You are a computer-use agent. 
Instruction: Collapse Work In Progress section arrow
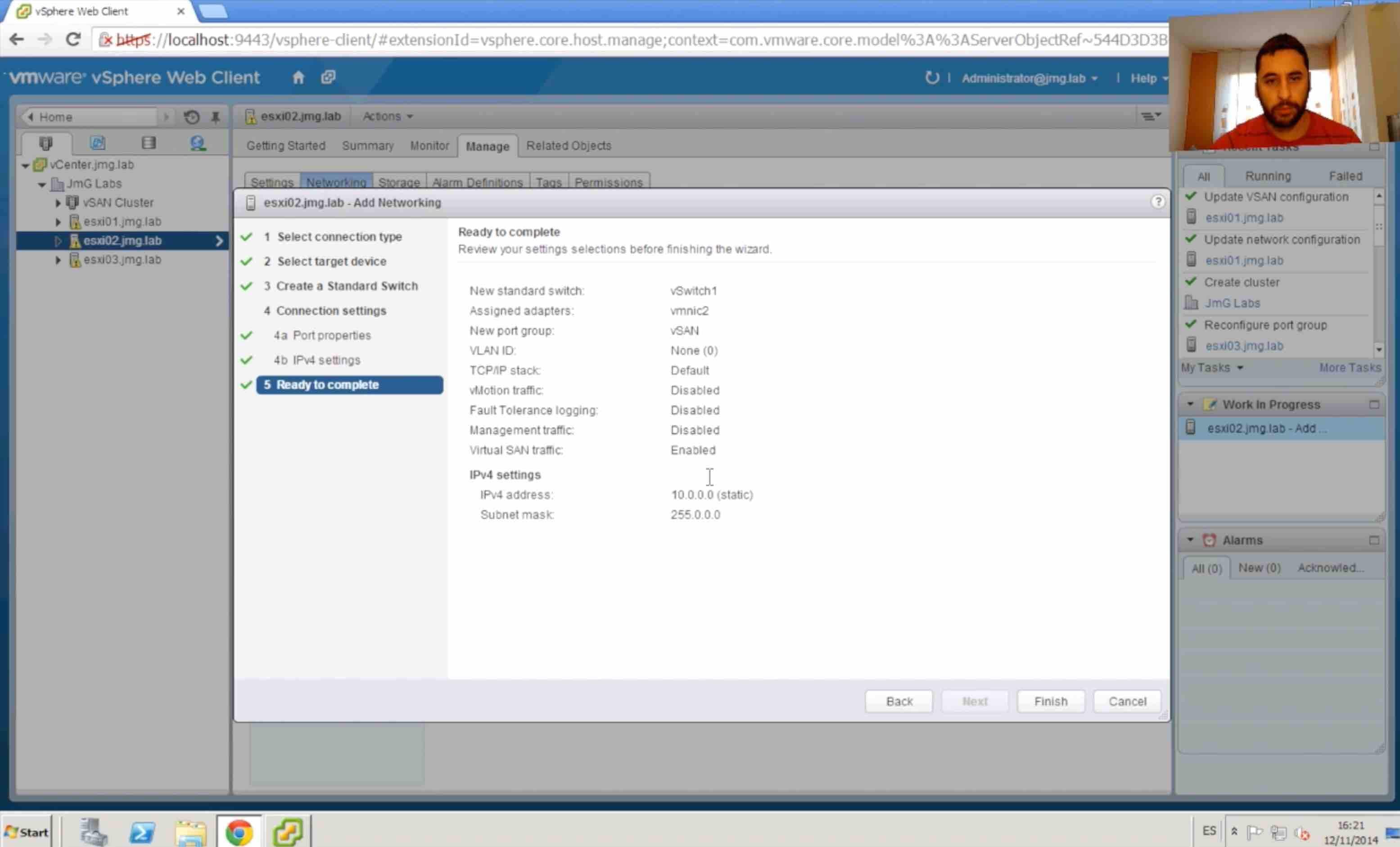[1190, 405]
